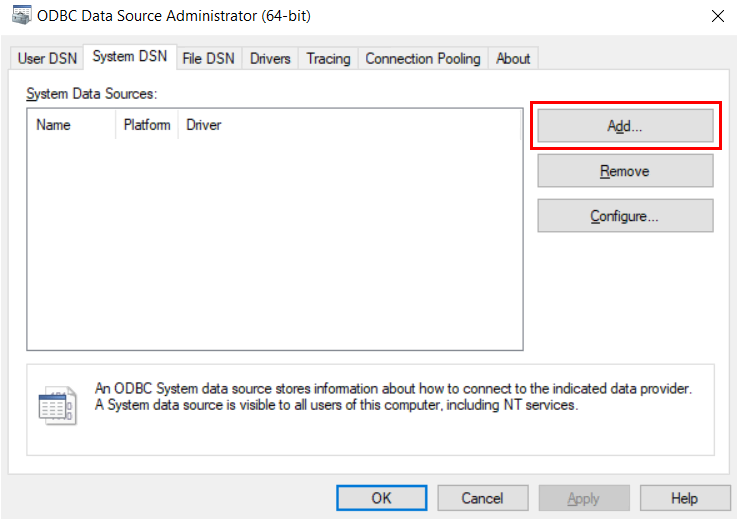This screenshot has width=737, height=520.
Task: Open Help for this dialog
Action: 684,498
